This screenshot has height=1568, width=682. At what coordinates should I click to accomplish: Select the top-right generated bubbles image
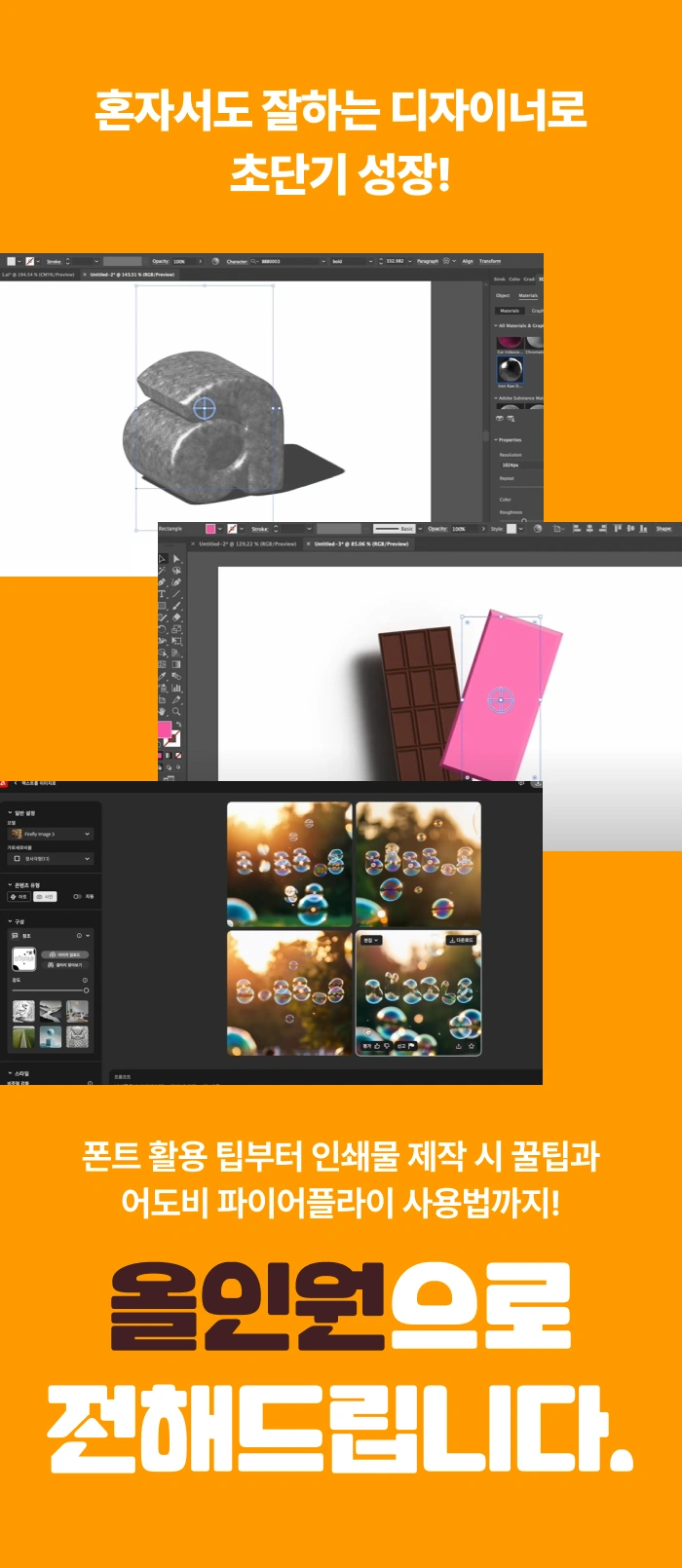point(418,864)
